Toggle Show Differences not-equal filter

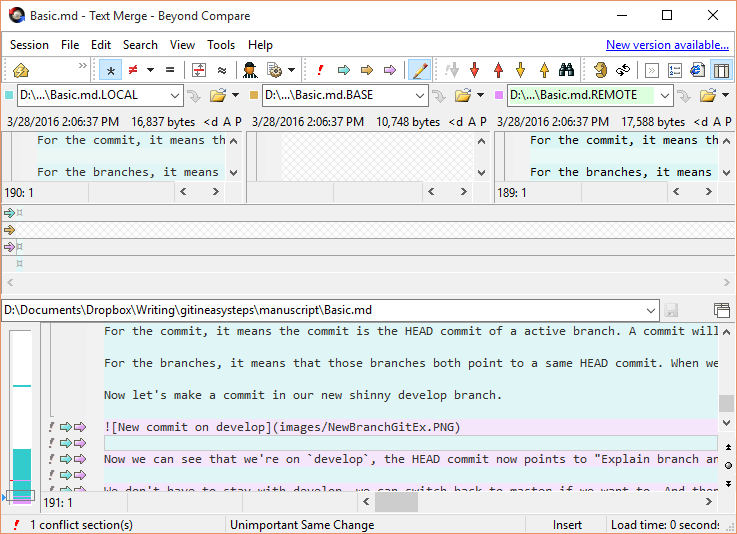coord(133,71)
